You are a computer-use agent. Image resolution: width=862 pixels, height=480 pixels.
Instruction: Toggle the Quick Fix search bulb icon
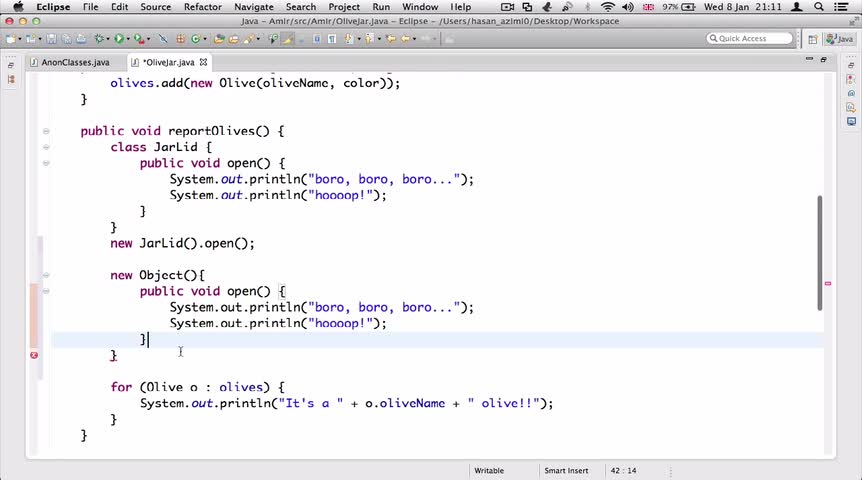pos(273,39)
